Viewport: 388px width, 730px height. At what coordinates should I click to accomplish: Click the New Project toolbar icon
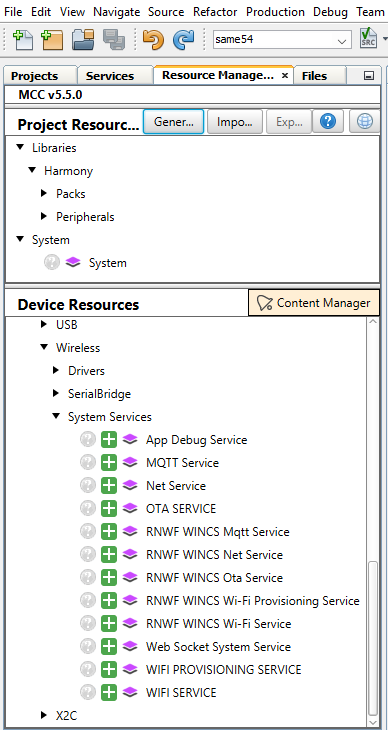[52, 40]
